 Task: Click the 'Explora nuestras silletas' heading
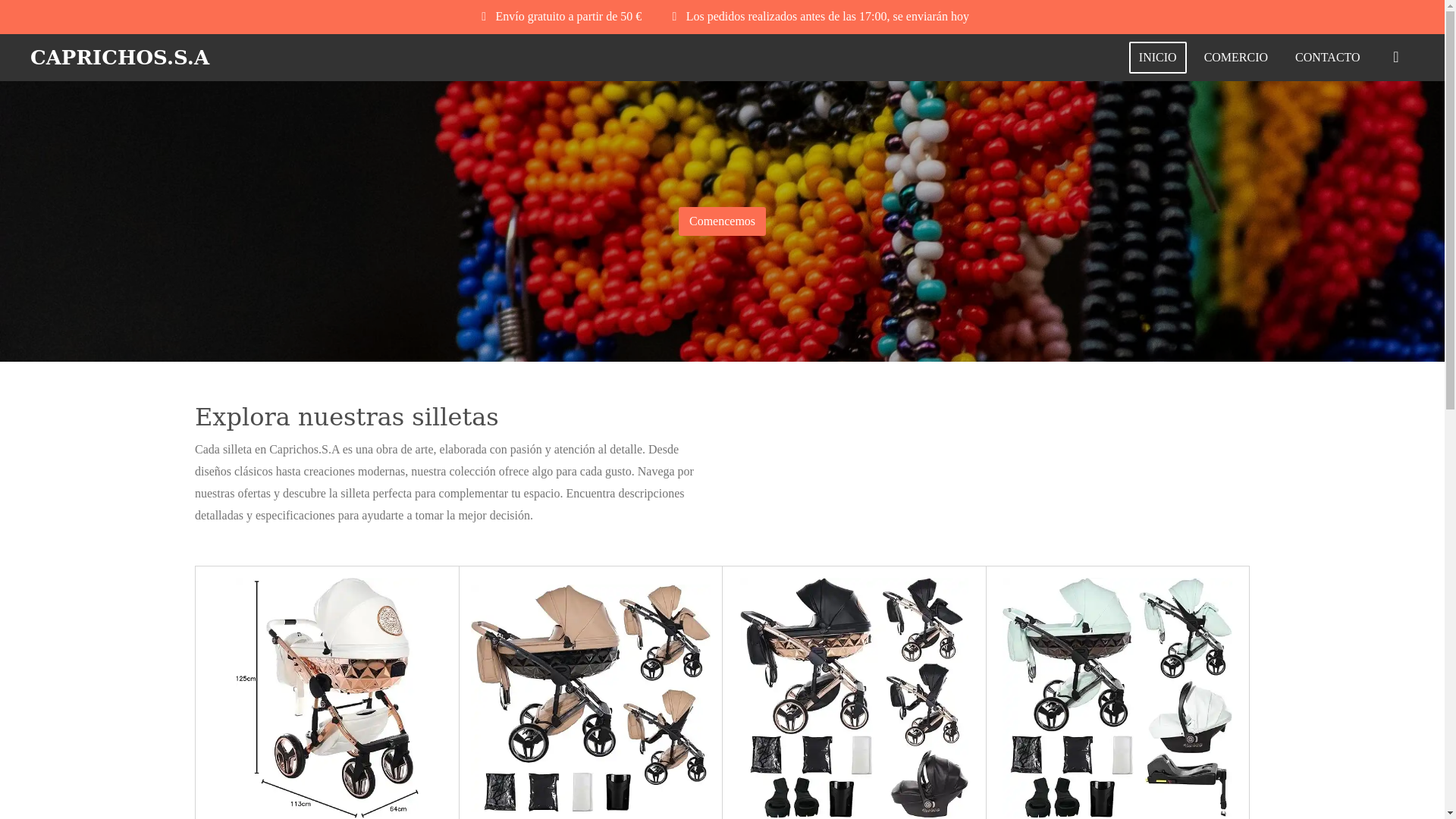(347, 417)
